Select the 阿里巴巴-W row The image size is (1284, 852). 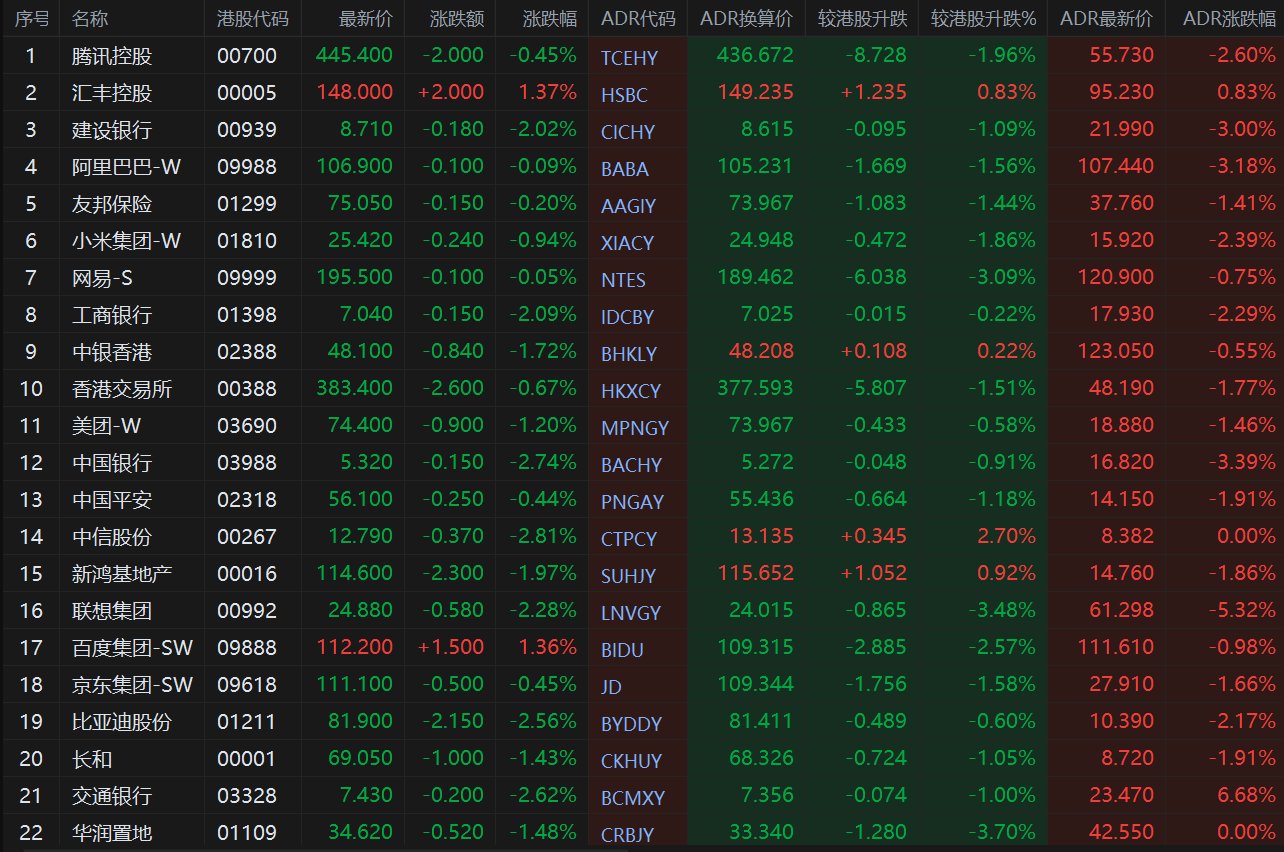642,167
